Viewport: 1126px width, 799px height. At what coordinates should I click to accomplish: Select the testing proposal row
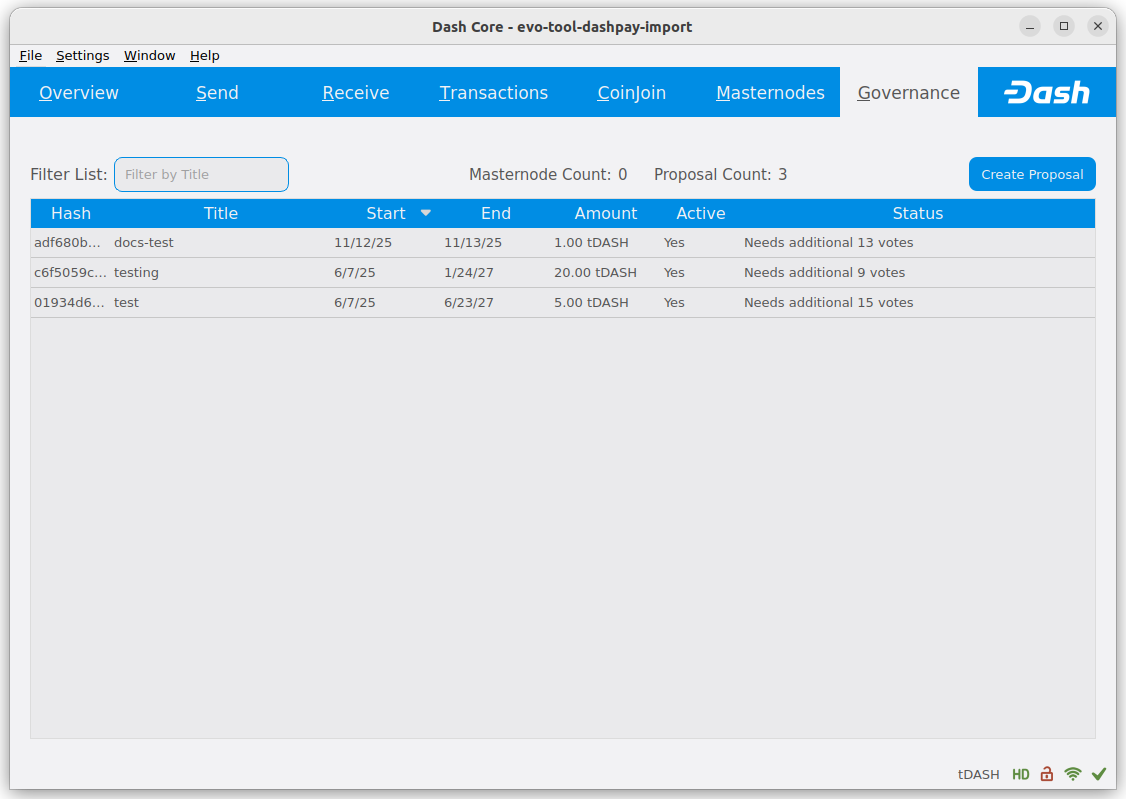point(136,273)
